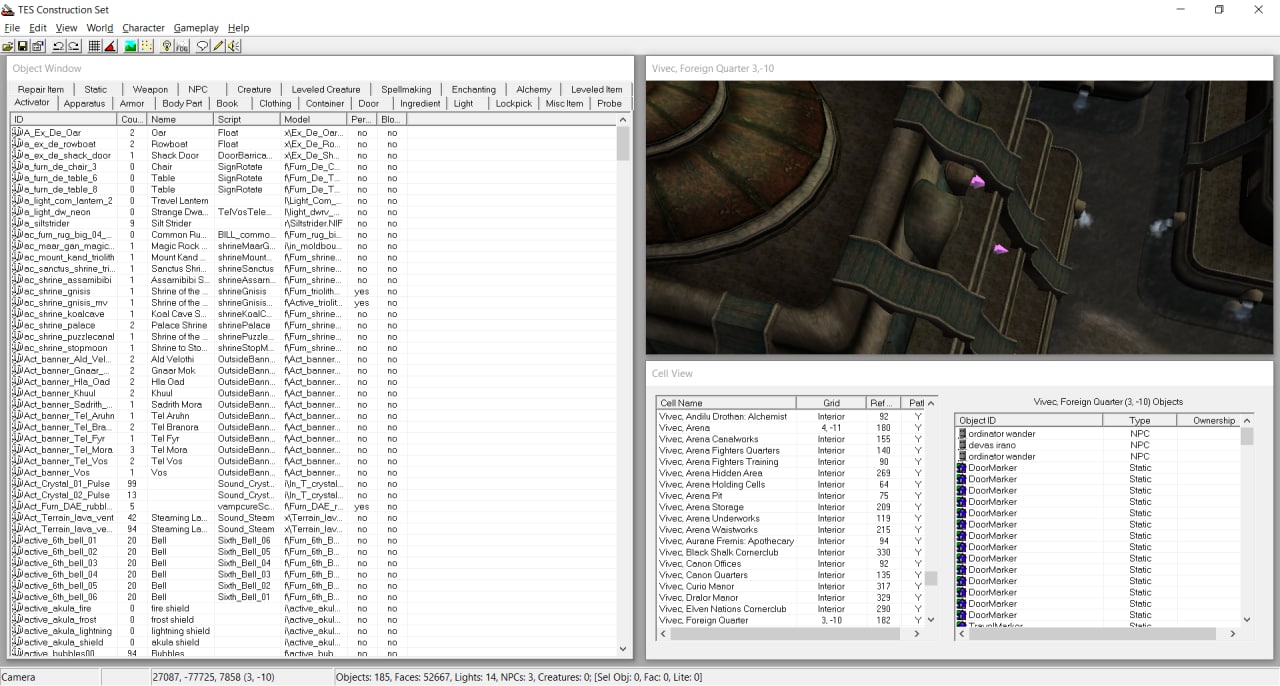This screenshot has width=1280, height=686.
Task: Sort Object Window by ID column
Action: click(x=64, y=119)
